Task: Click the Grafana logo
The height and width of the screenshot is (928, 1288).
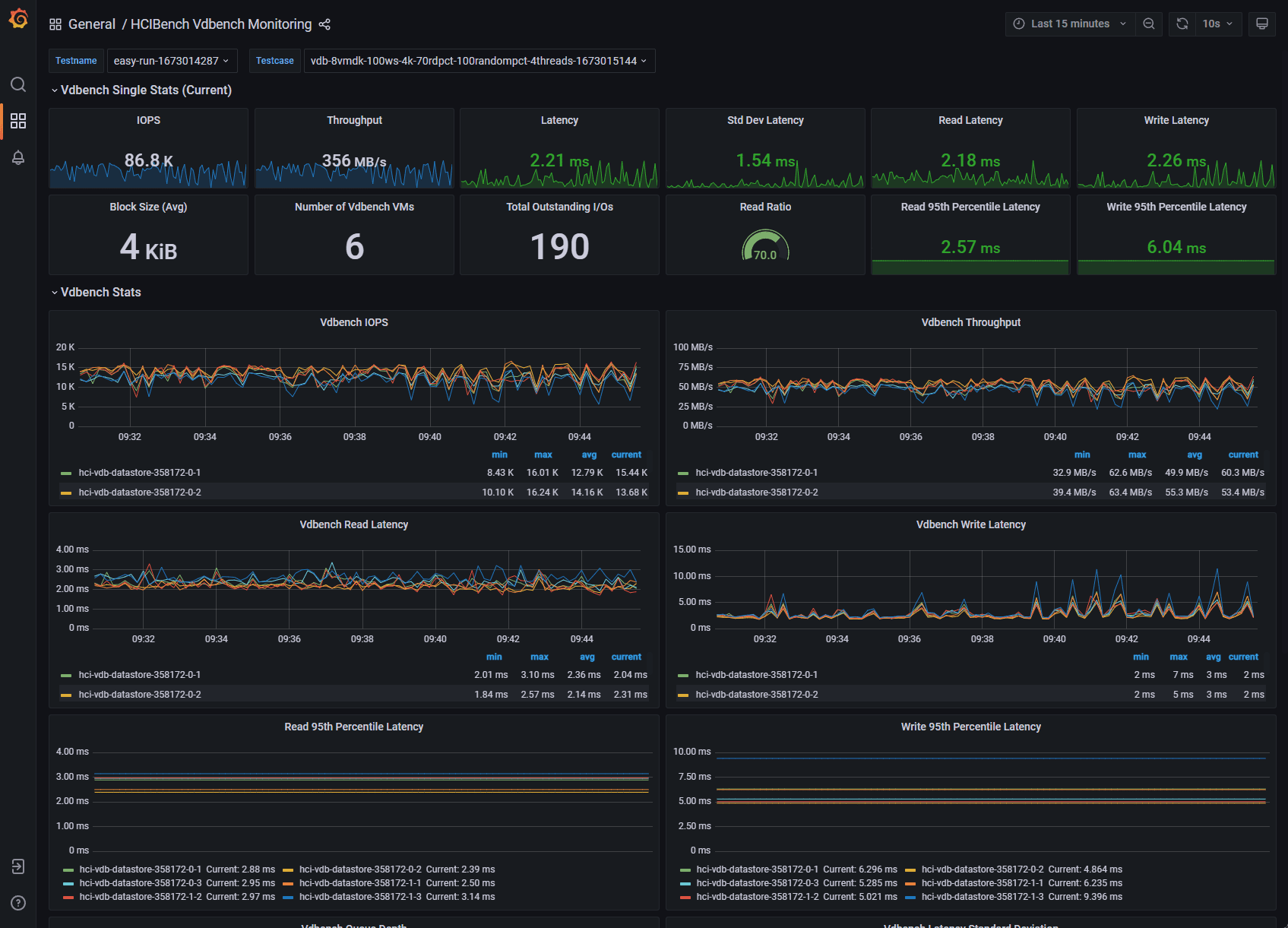Action: [x=18, y=18]
